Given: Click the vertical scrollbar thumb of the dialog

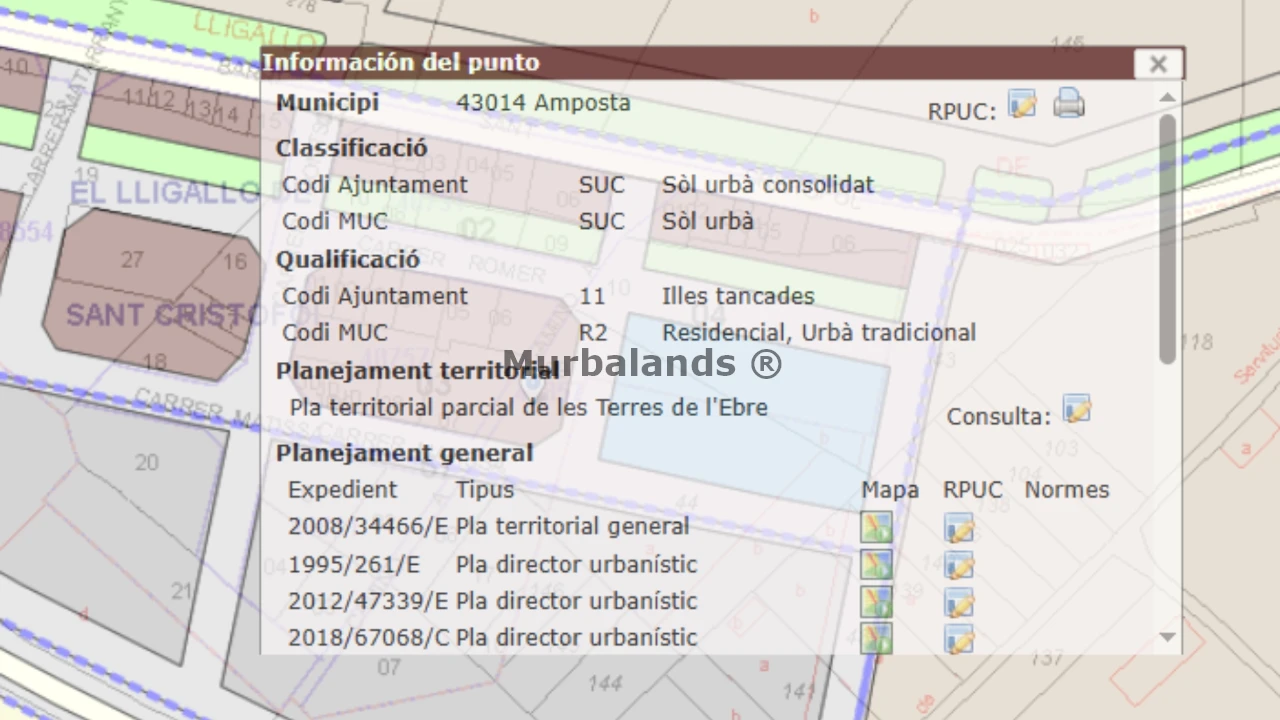Looking at the screenshot, I should (x=1167, y=240).
